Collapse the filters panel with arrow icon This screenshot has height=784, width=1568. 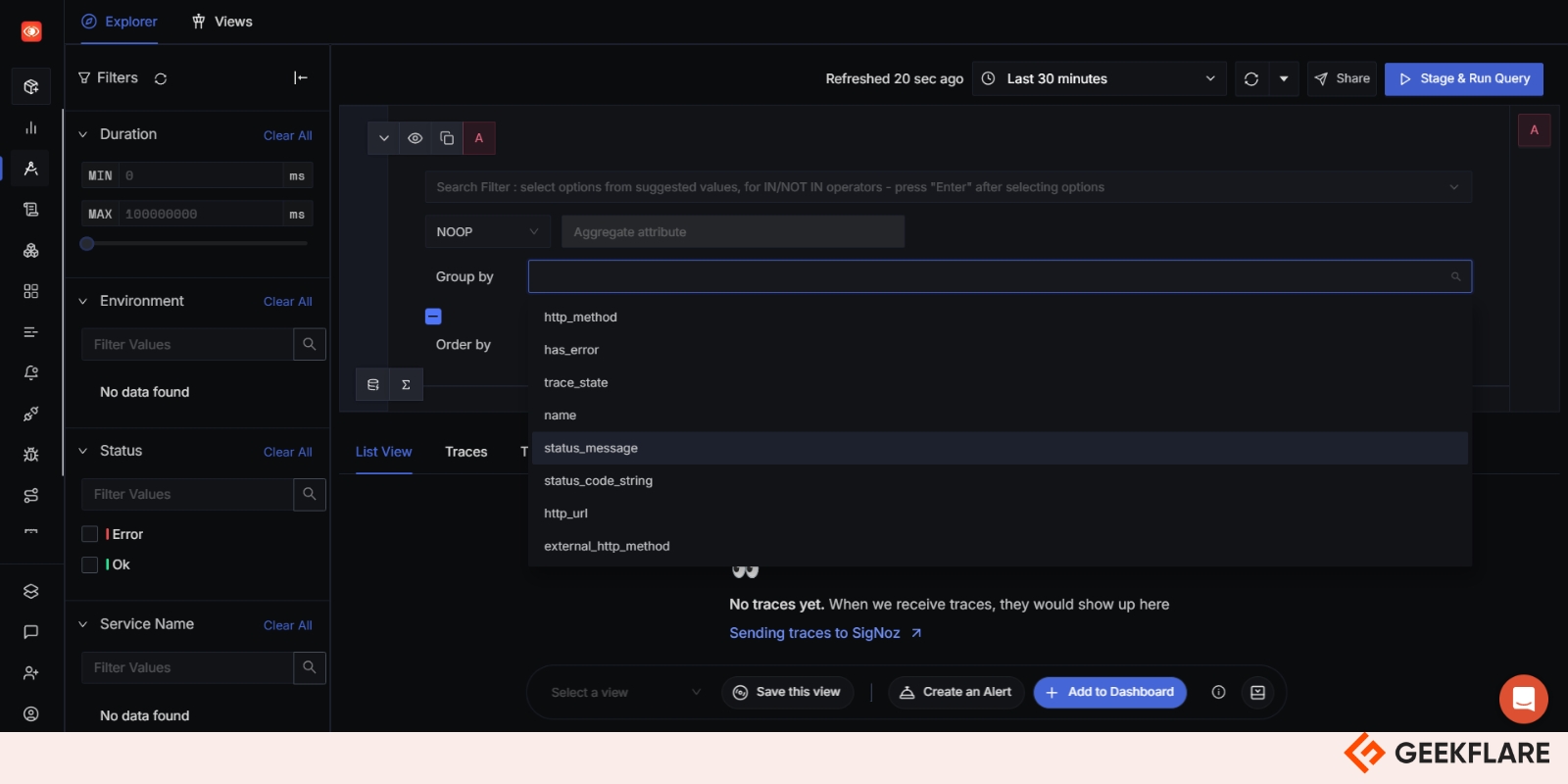pos(301,78)
